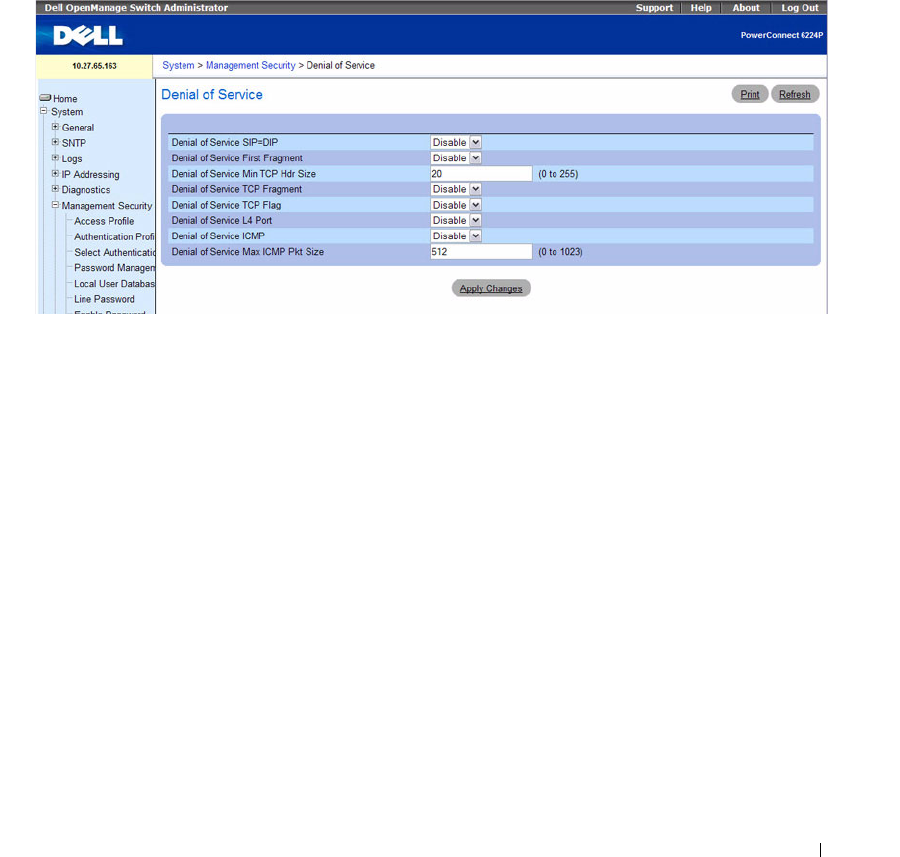Select System in navigation tree
900x857 pixels.
coord(67,112)
